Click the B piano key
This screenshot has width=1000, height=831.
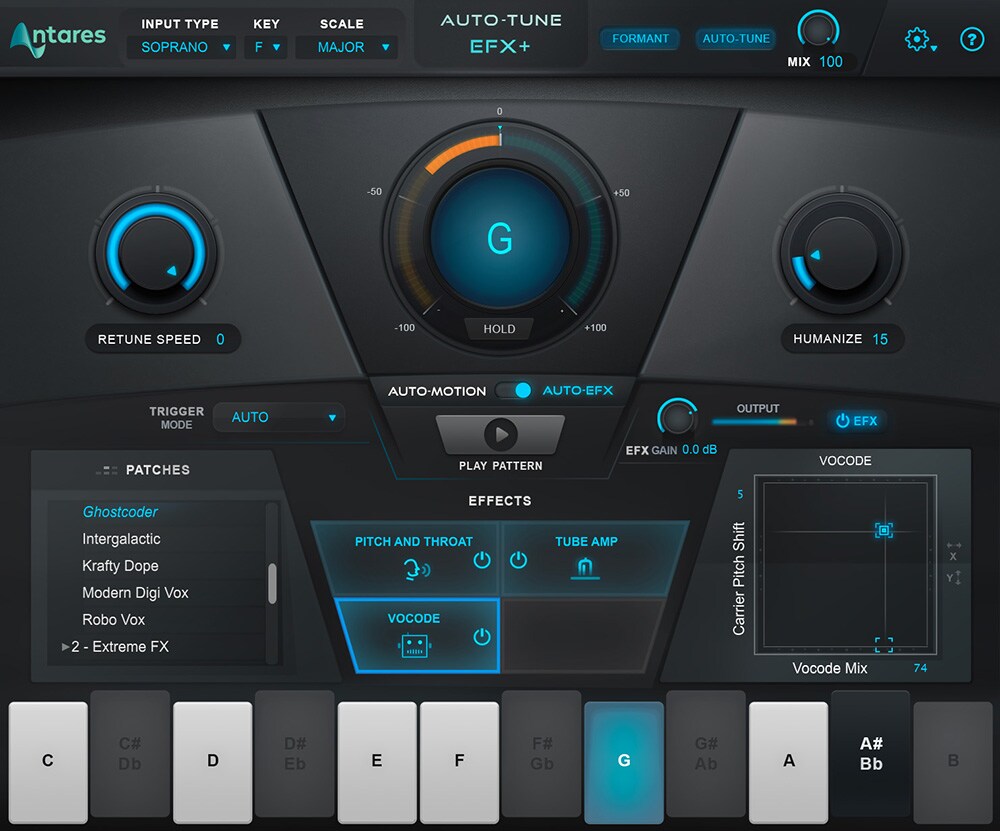pos(953,761)
